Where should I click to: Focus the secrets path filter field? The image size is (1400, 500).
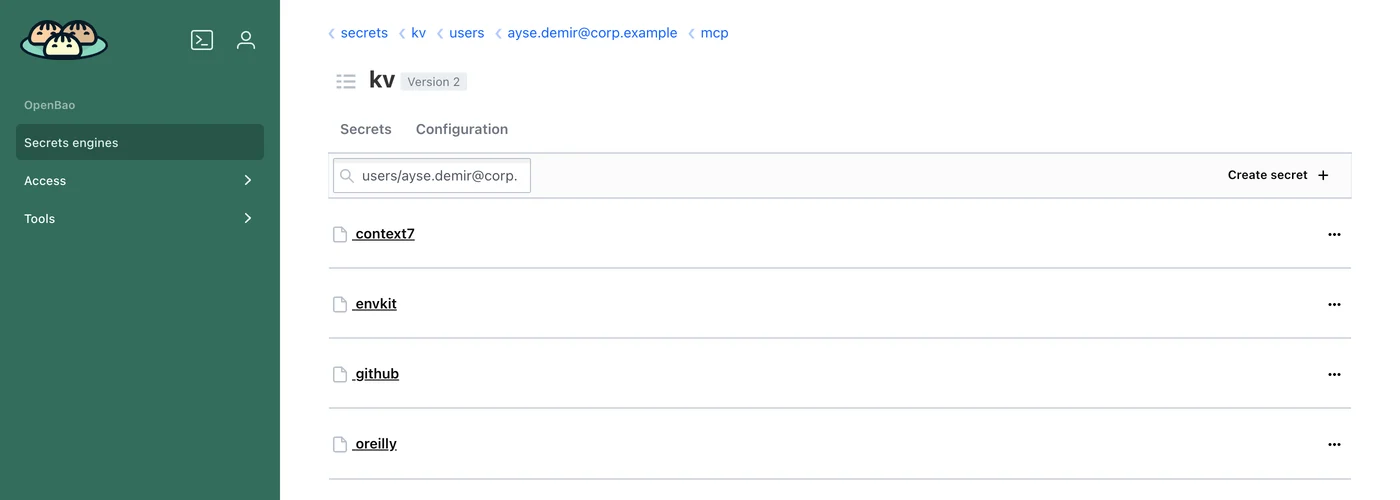point(432,175)
